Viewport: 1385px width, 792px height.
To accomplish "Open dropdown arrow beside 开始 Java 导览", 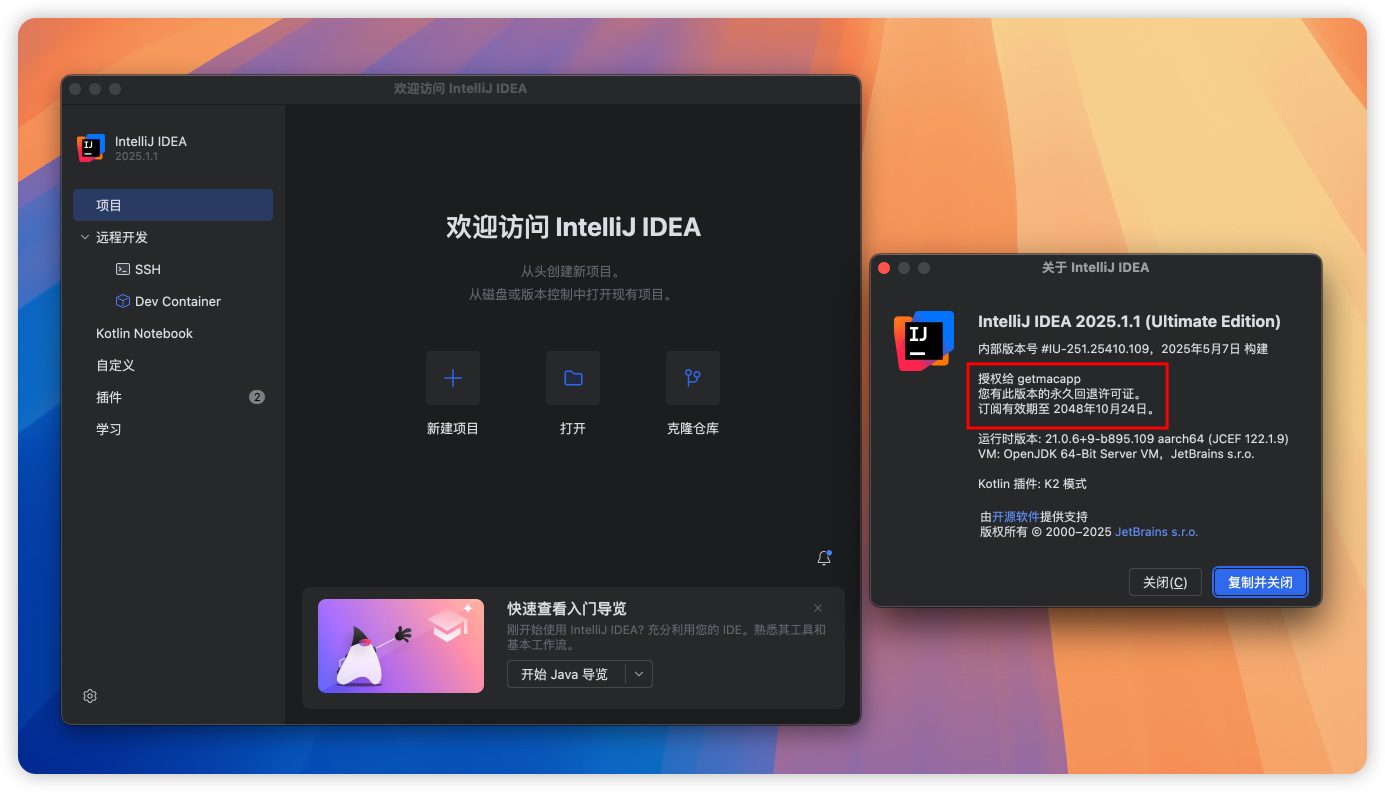I will [x=640, y=674].
